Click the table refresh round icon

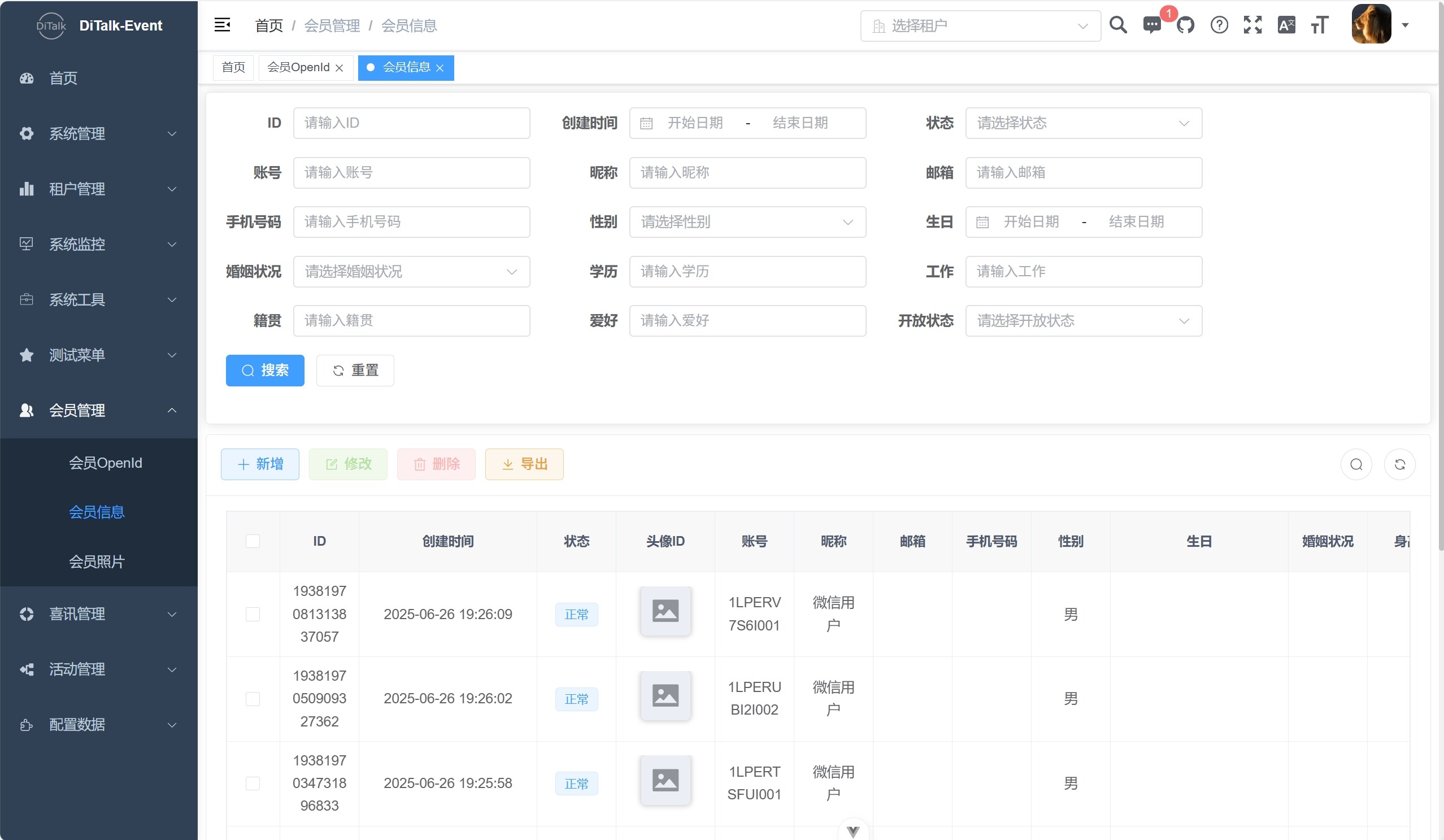coord(1399,464)
